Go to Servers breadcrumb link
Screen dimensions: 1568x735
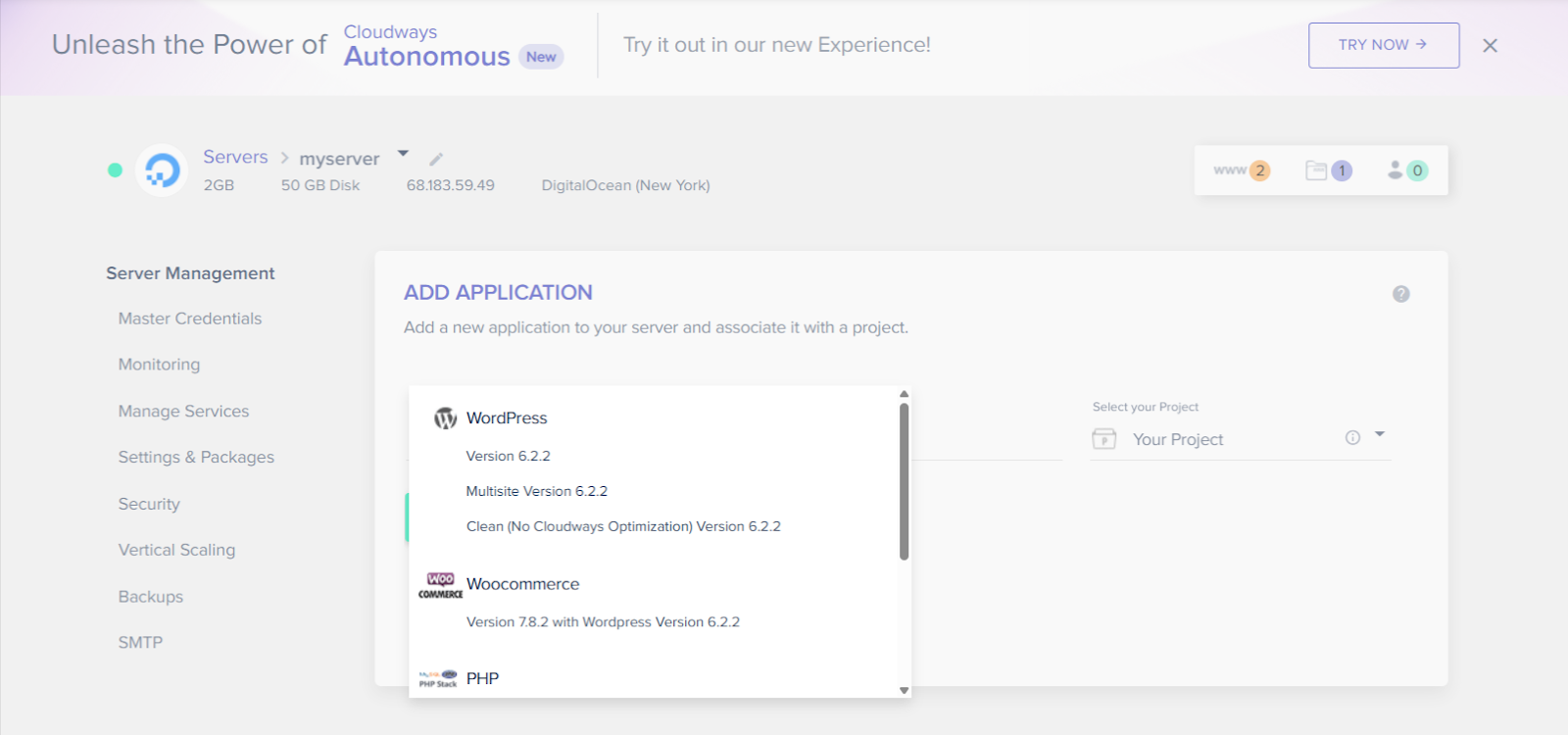(235, 157)
